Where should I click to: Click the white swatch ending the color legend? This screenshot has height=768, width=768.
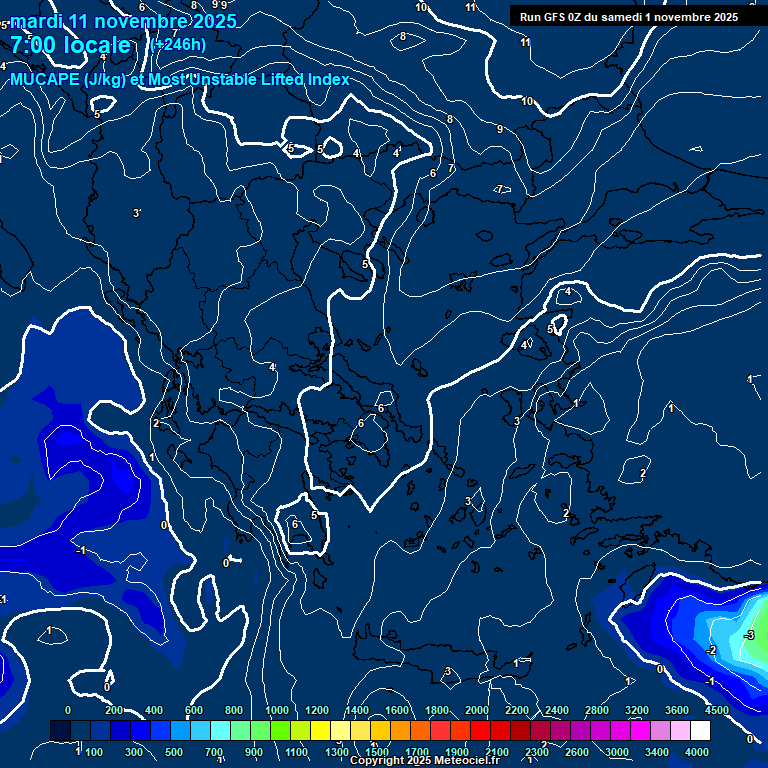click(x=700, y=730)
